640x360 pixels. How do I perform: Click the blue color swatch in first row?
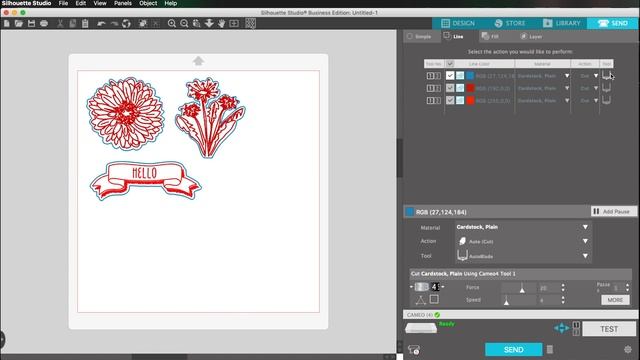coord(470,76)
